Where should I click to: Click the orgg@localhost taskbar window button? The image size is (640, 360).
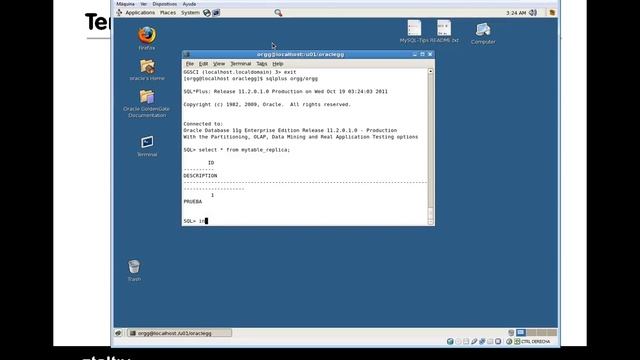pos(180,333)
